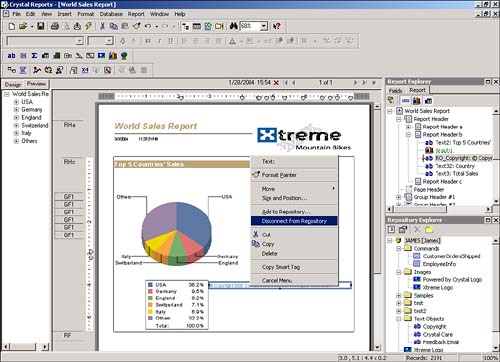Go to next page arrow in preview
The width and height of the screenshot is (500, 362).
tap(355, 82)
